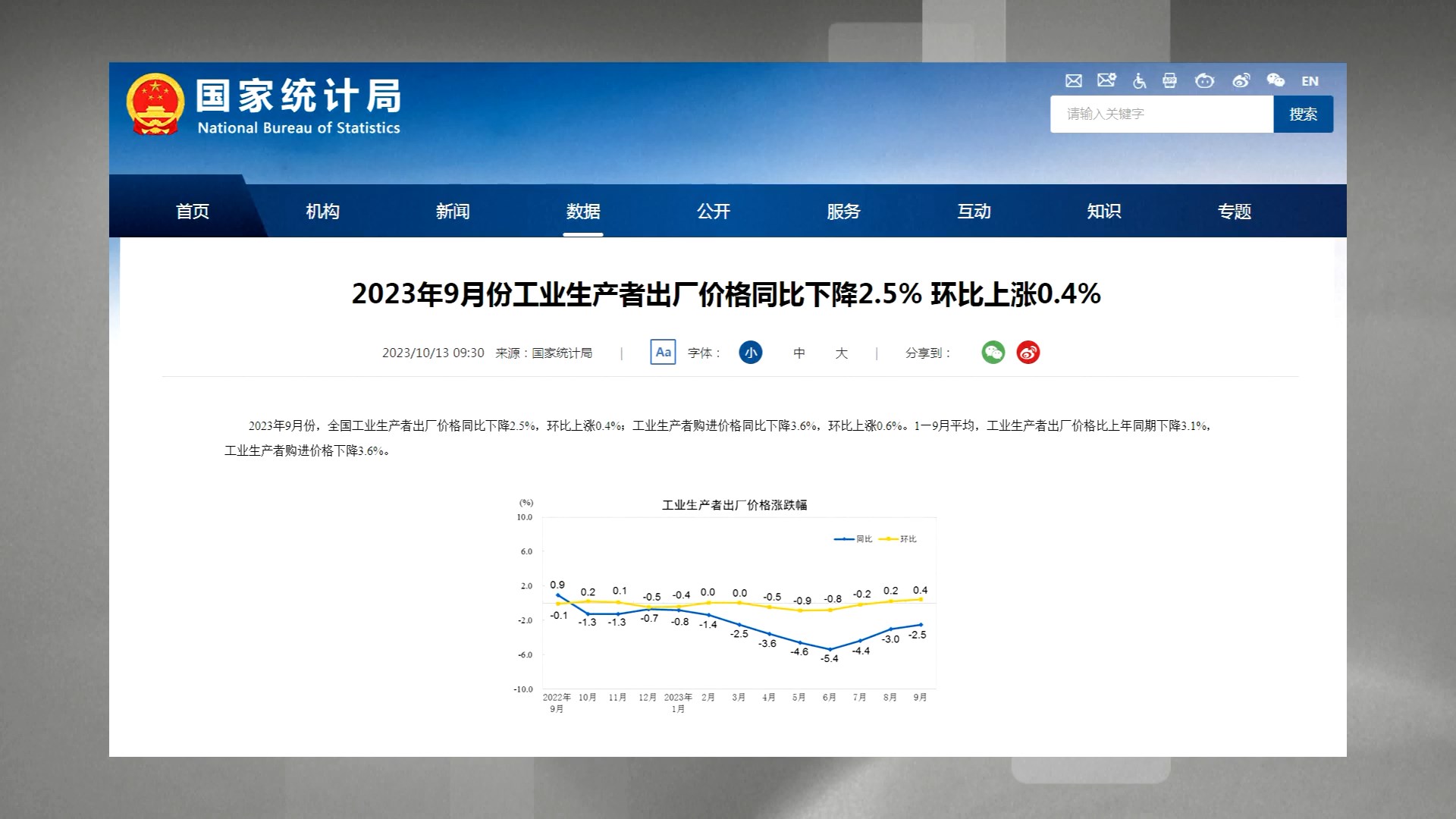Open the header WeChat icon
The image size is (1456, 819).
[1276, 81]
